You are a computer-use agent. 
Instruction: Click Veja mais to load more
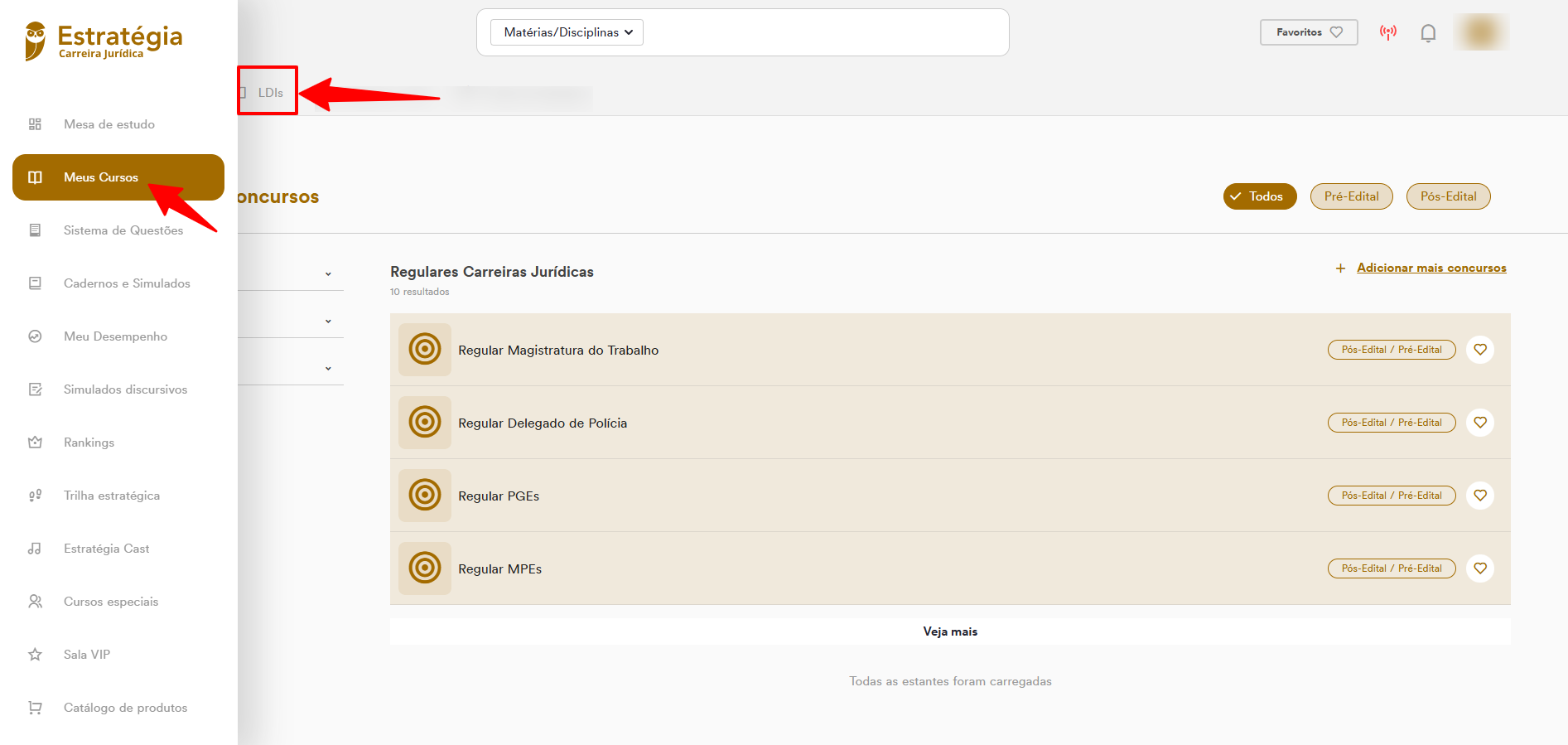(950, 631)
